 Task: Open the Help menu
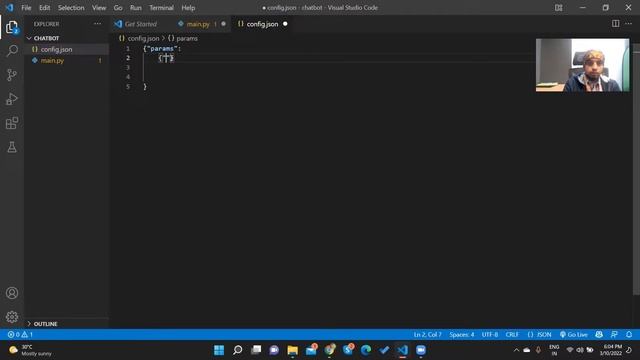click(x=188, y=8)
